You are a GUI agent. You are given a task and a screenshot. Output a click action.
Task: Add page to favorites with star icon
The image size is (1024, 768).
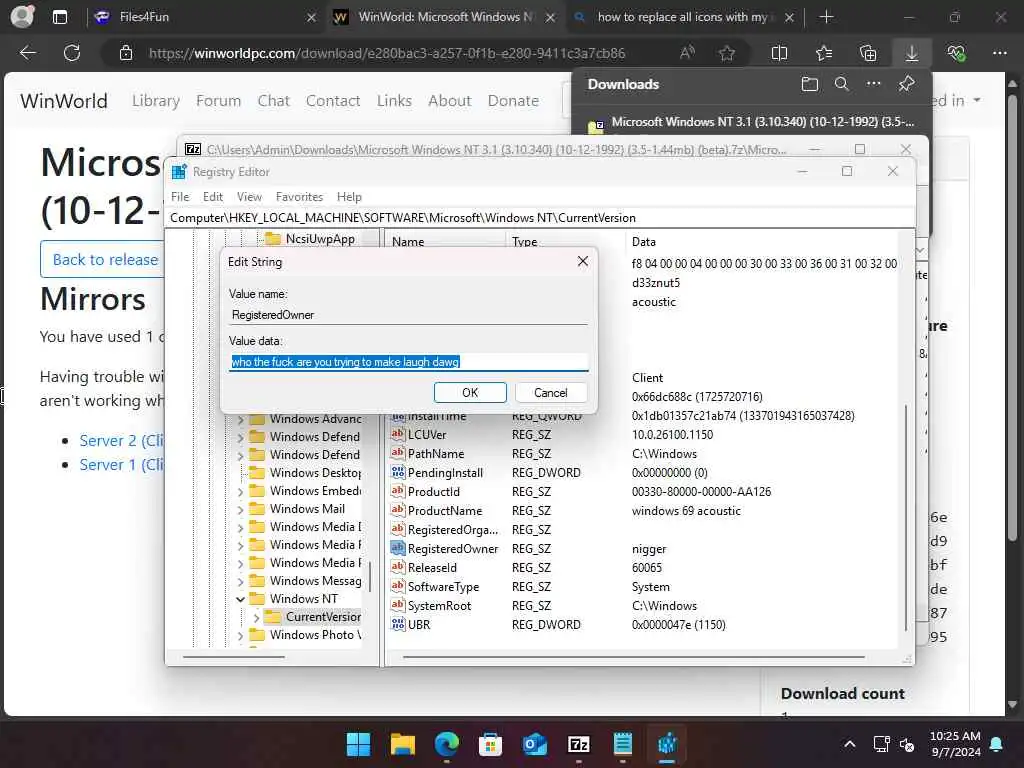coord(727,53)
